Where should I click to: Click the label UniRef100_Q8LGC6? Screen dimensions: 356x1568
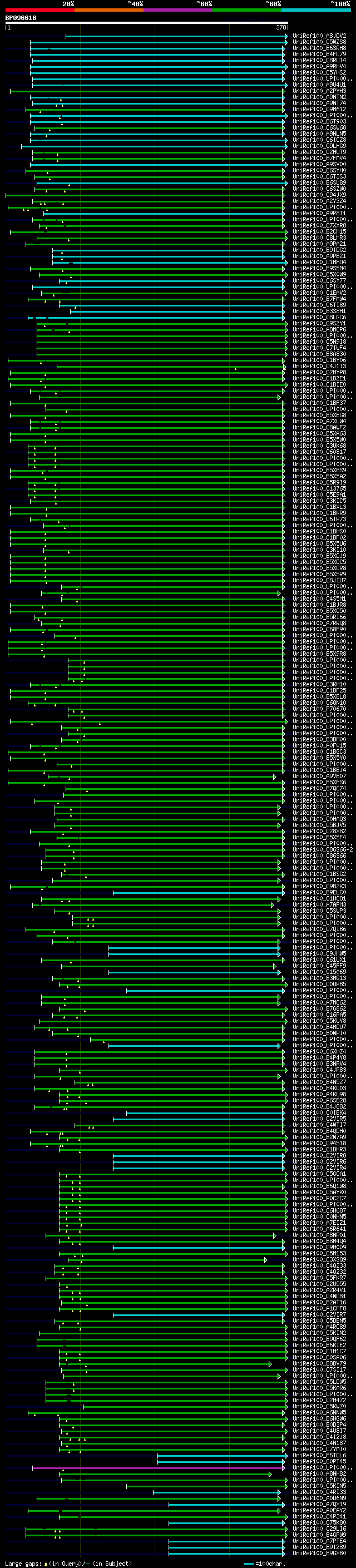[x=319, y=317]
